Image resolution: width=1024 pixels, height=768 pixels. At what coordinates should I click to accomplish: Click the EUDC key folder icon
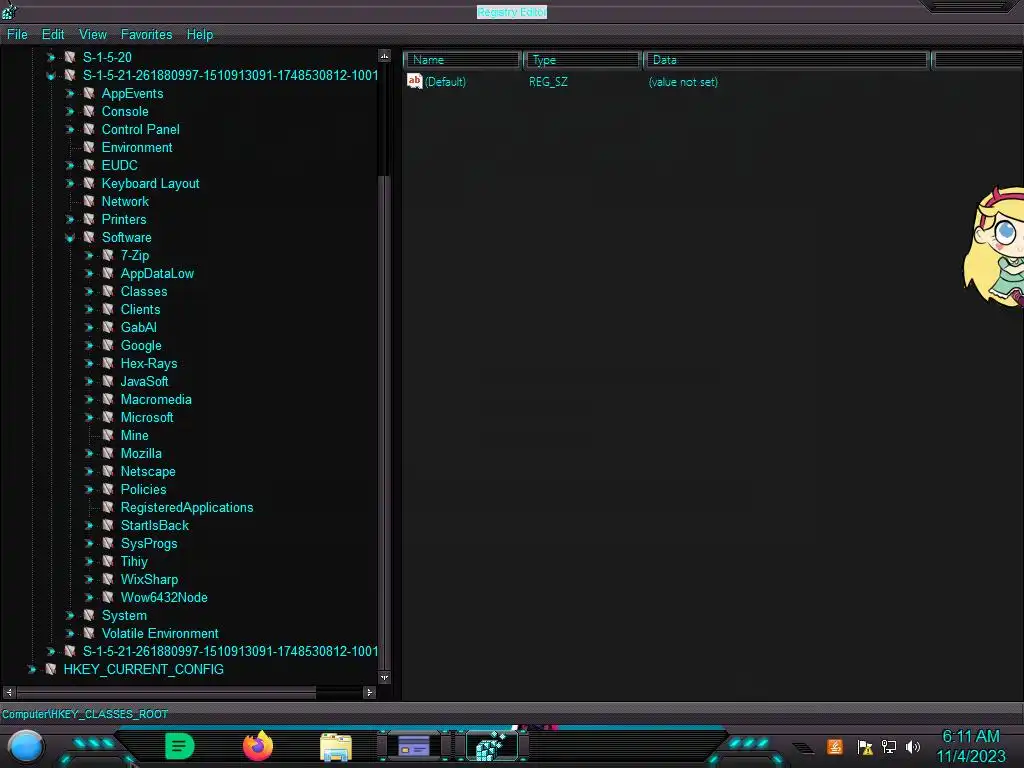(89, 165)
